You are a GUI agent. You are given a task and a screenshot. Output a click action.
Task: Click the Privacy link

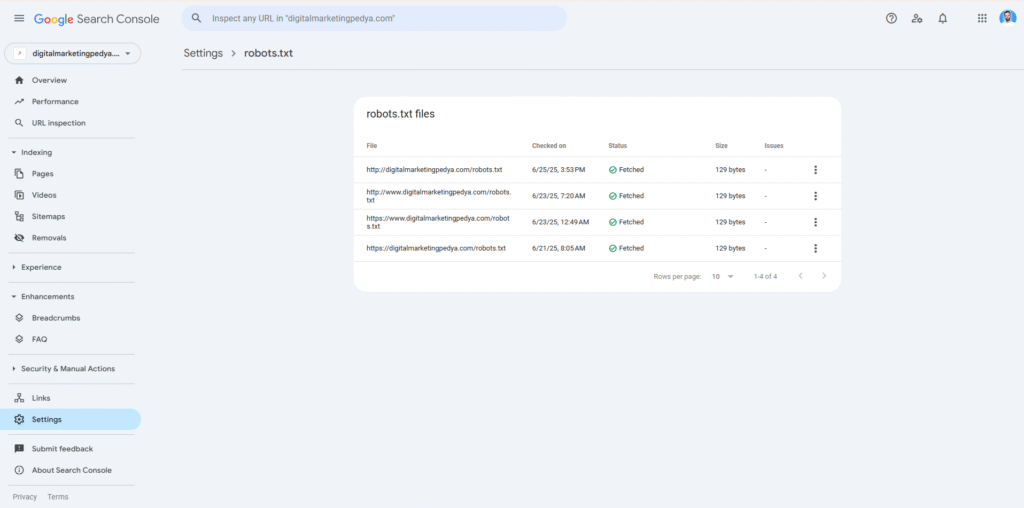25,497
